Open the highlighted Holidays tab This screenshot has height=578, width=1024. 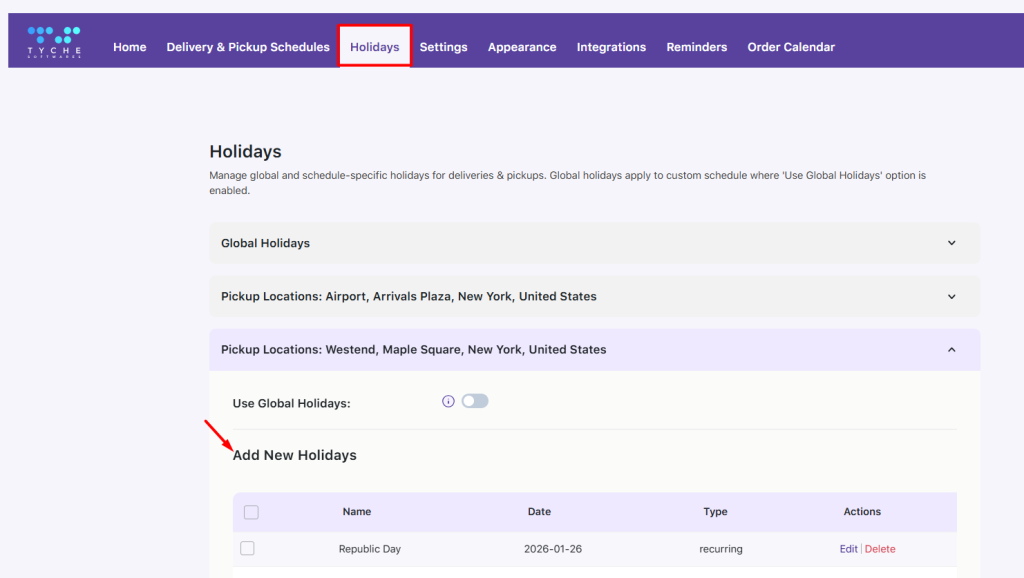[374, 46]
